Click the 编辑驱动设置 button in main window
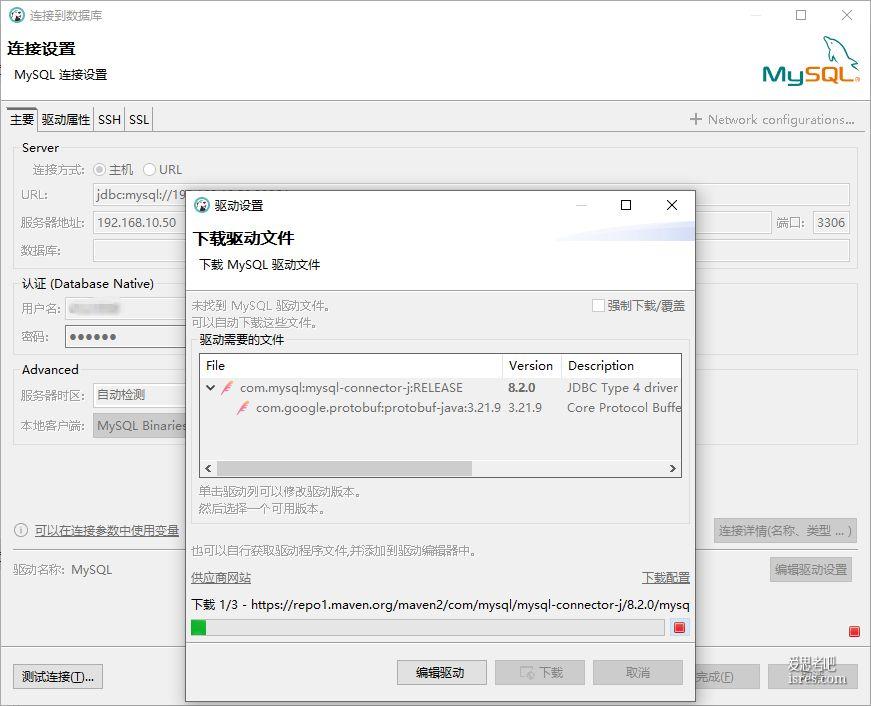871x706 pixels. 810,569
